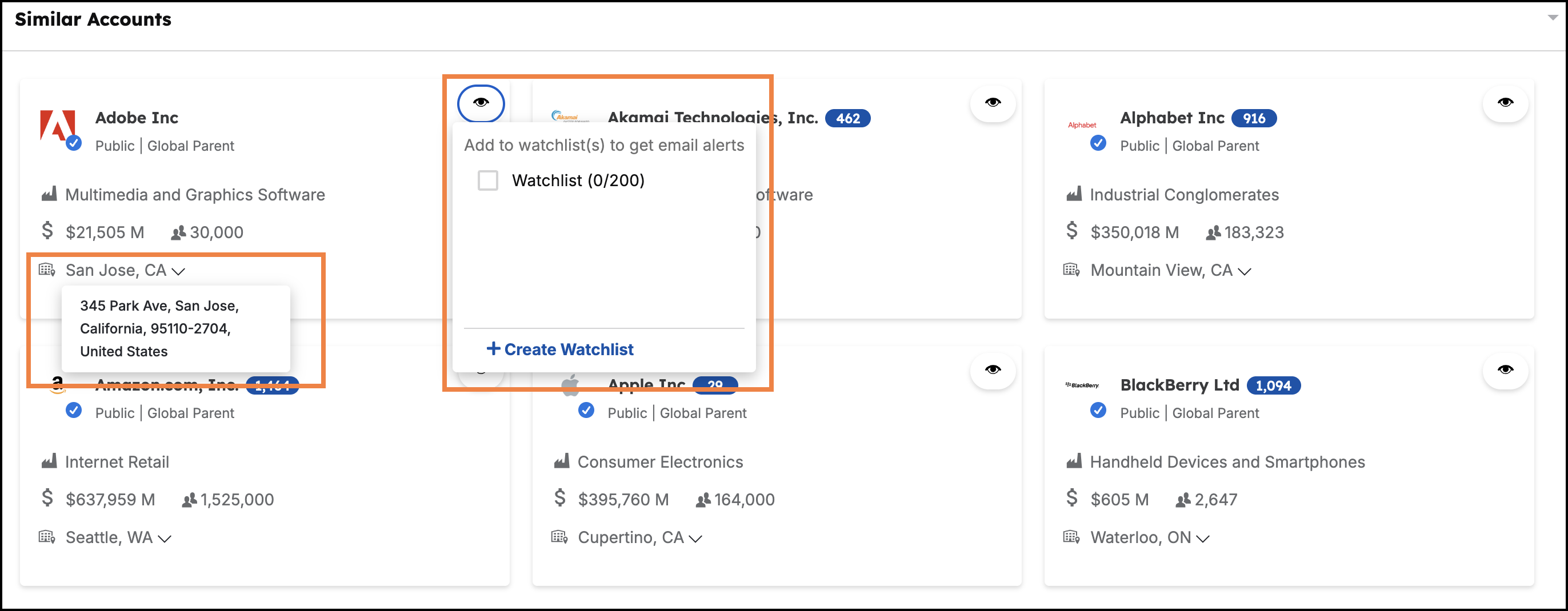Toggle watchlist eye on BlackBerry Ltd card

click(x=1505, y=370)
